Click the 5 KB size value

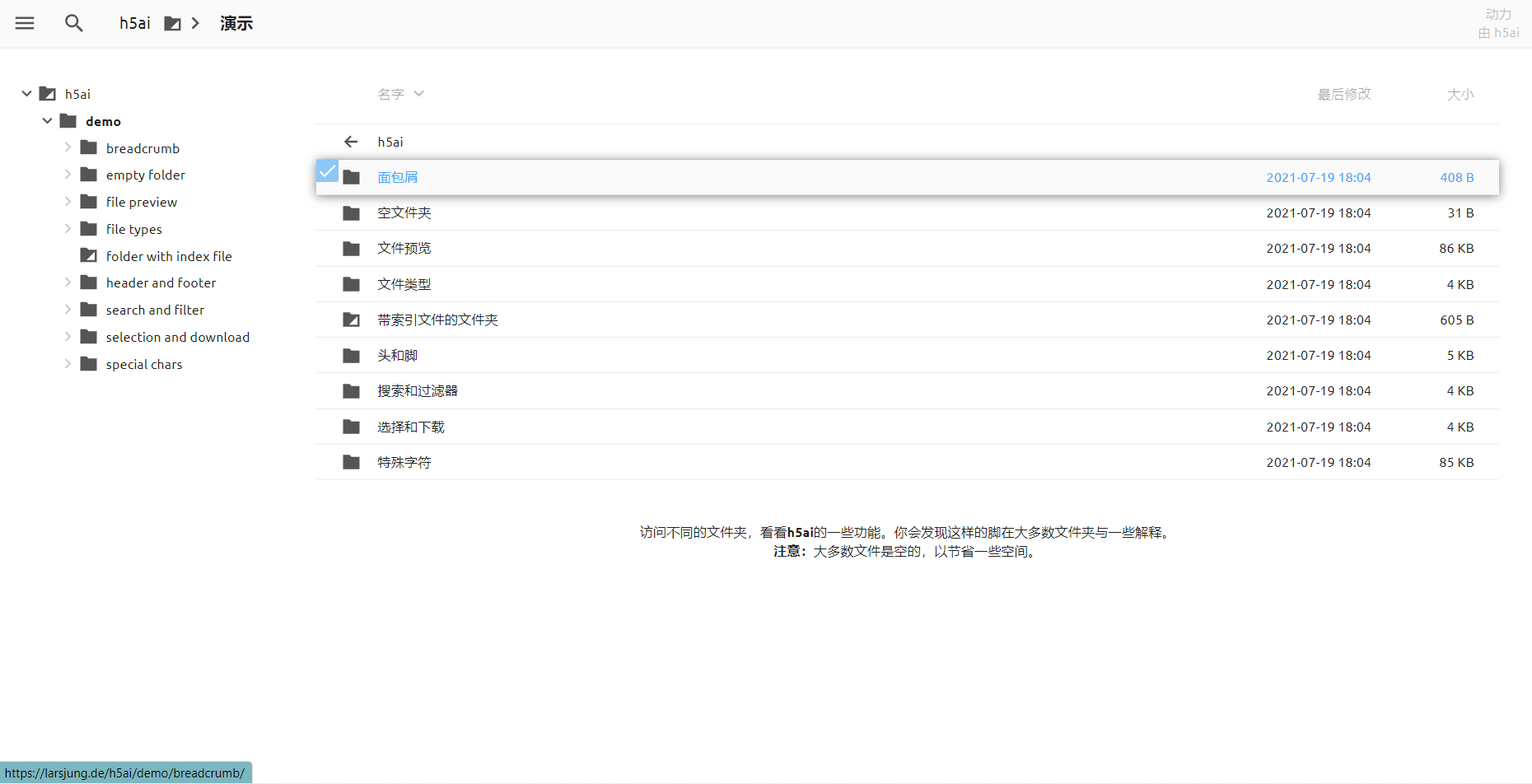point(1460,355)
